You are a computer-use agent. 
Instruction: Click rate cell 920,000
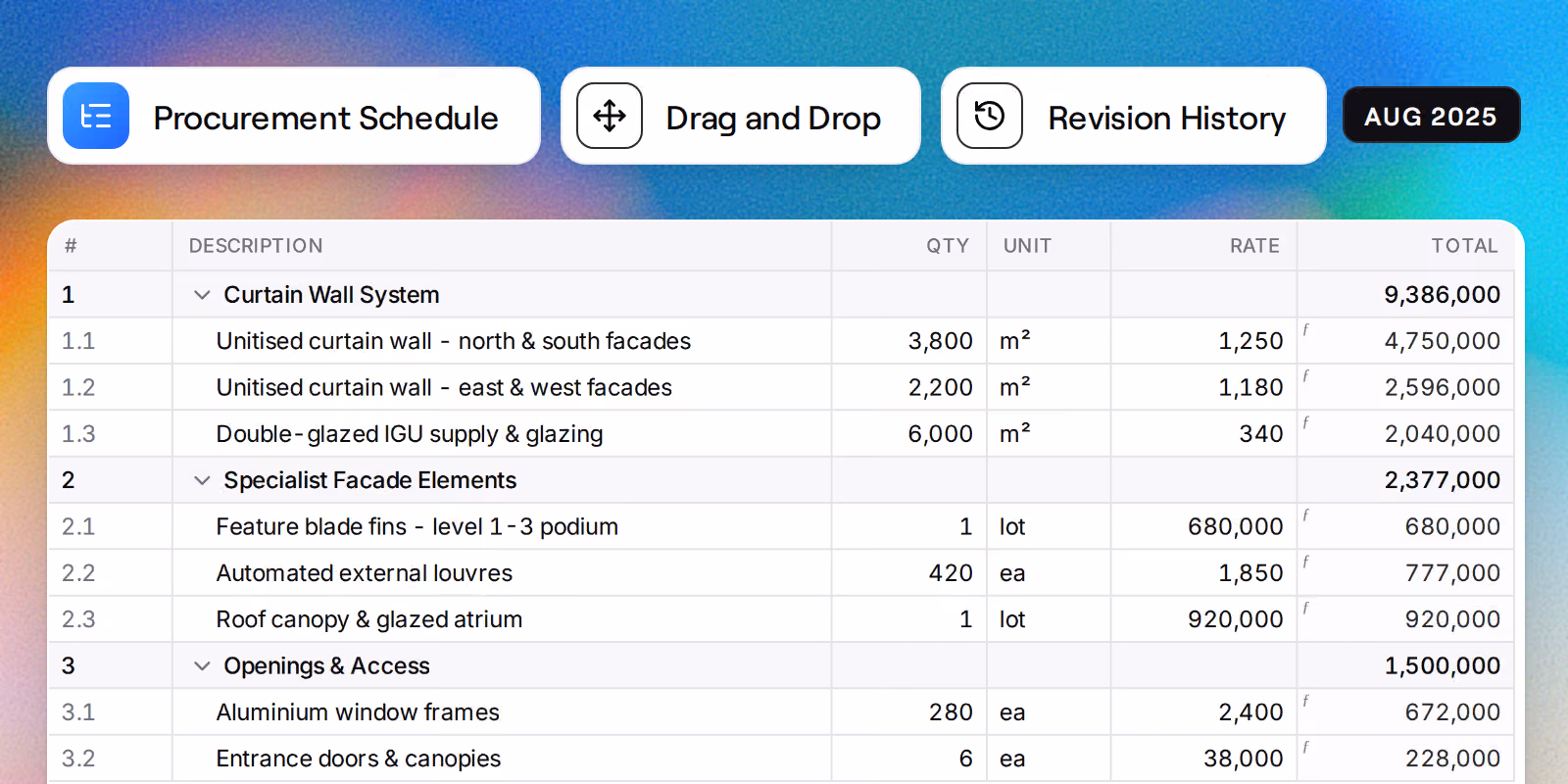1203,619
